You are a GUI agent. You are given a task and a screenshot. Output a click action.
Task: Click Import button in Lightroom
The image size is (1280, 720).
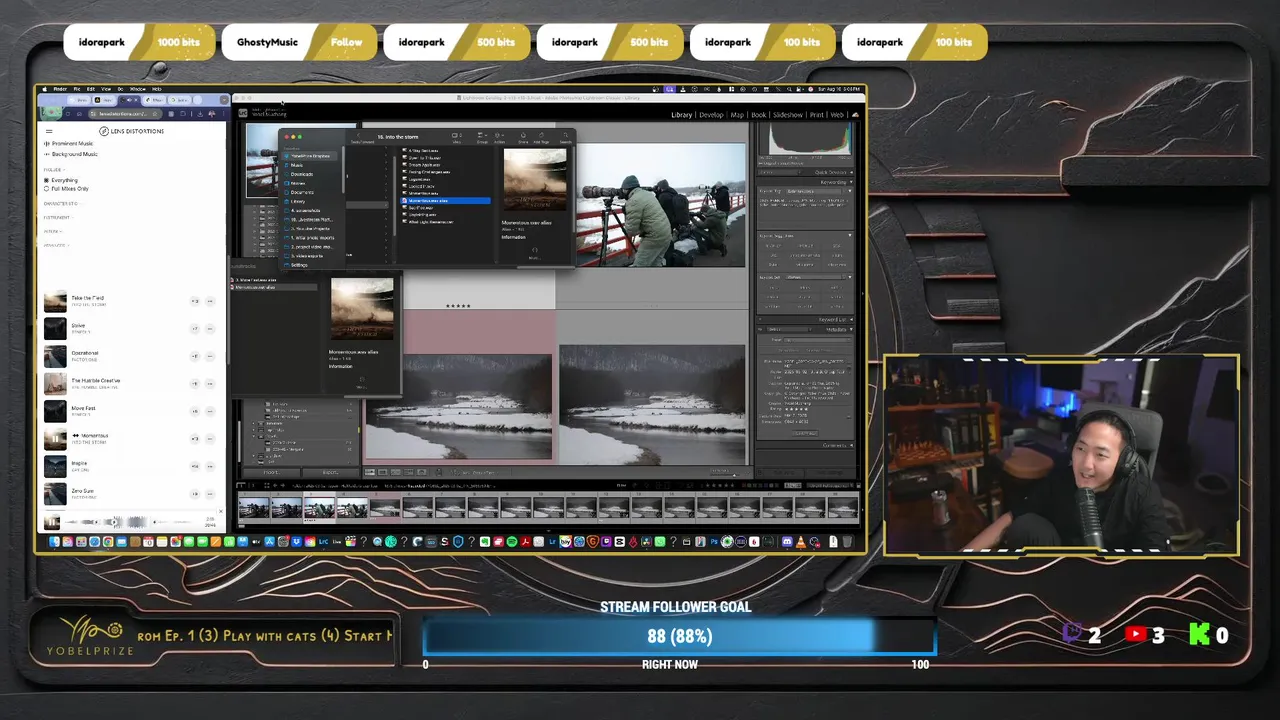pyautogui.click(x=271, y=472)
